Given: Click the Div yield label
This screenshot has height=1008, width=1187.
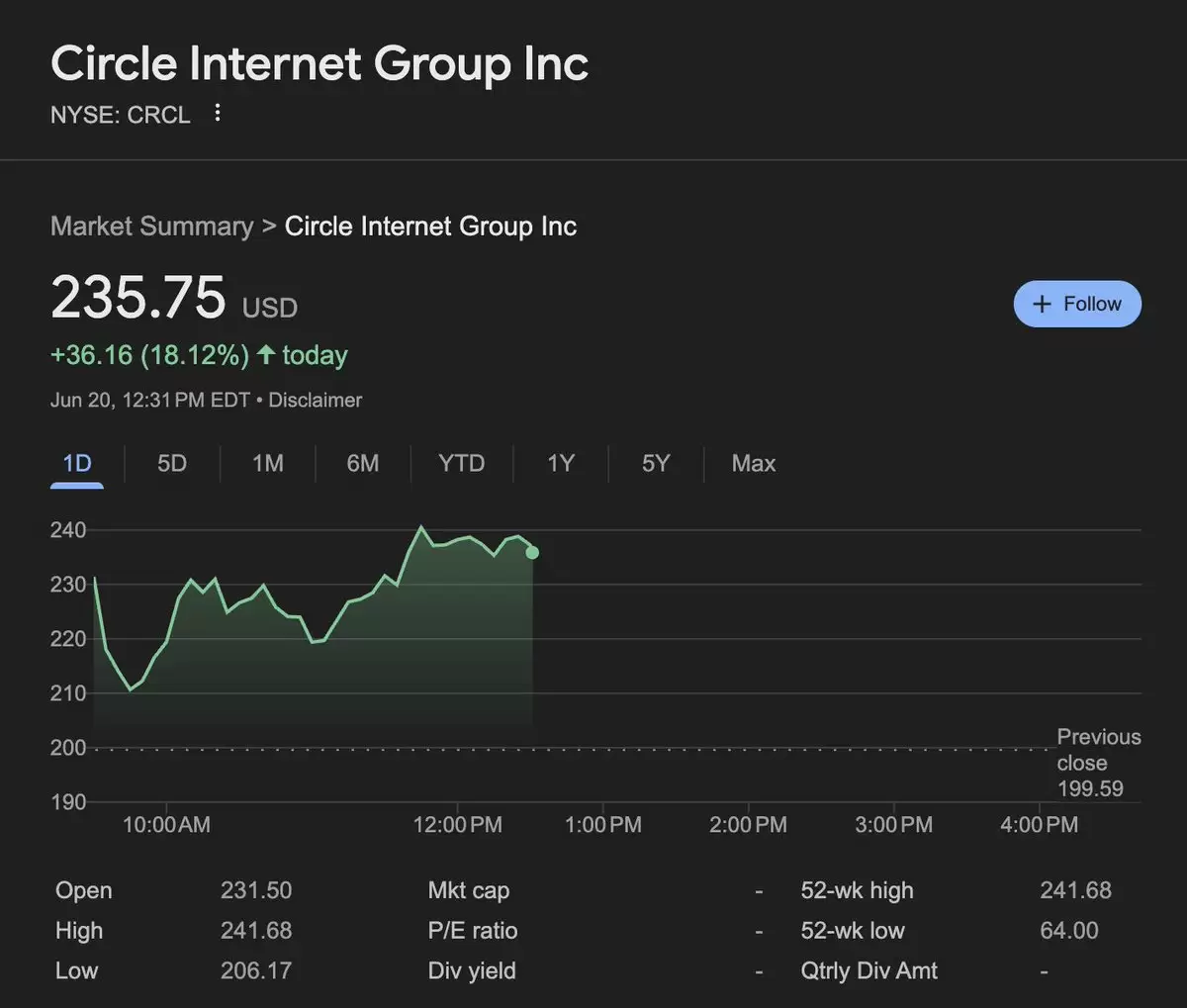Looking at the screenshot, I should [472, 971].
